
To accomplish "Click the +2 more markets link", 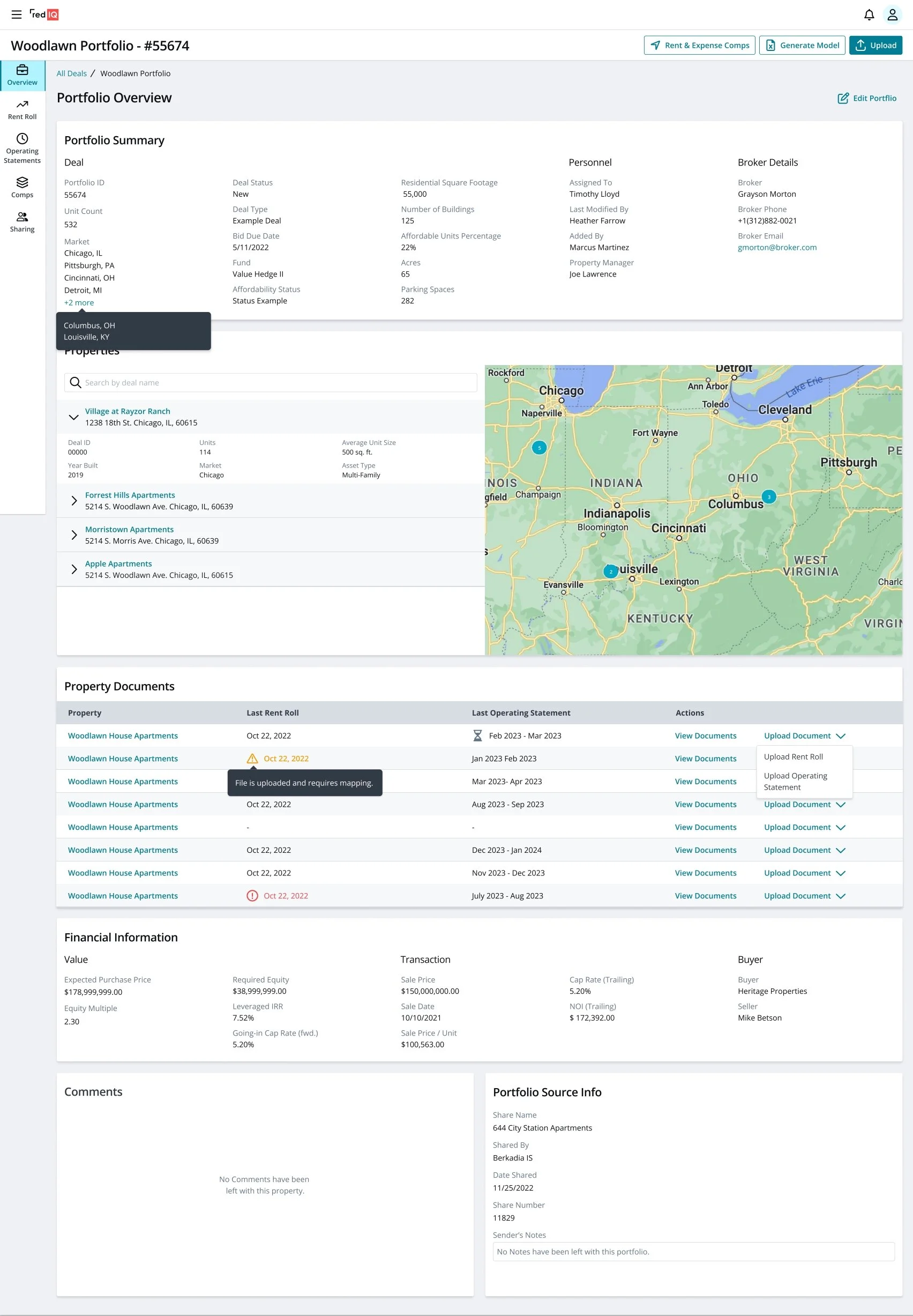I will (79, 303).
